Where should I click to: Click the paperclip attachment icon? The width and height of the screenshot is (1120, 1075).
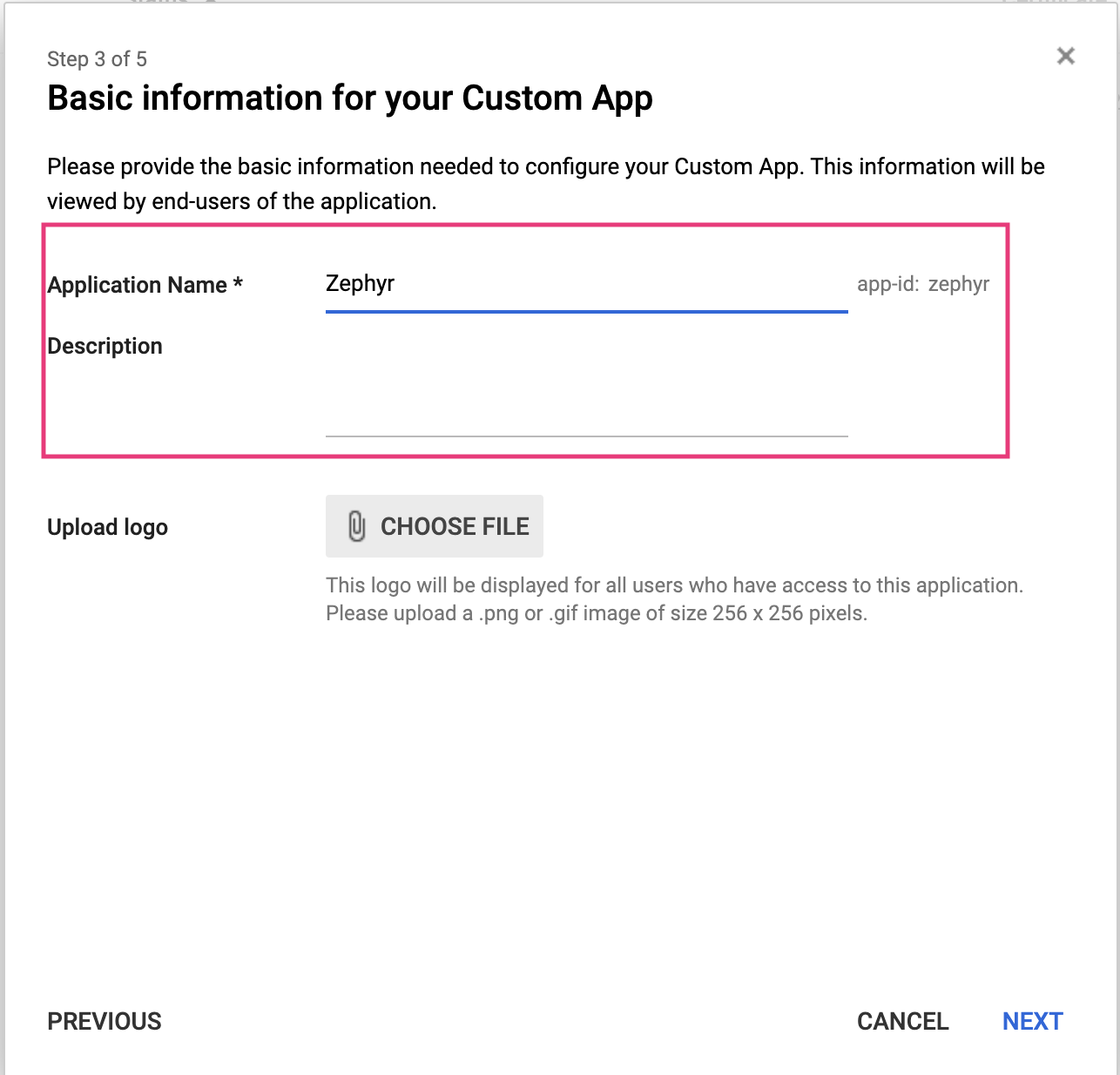pos(355,526)
